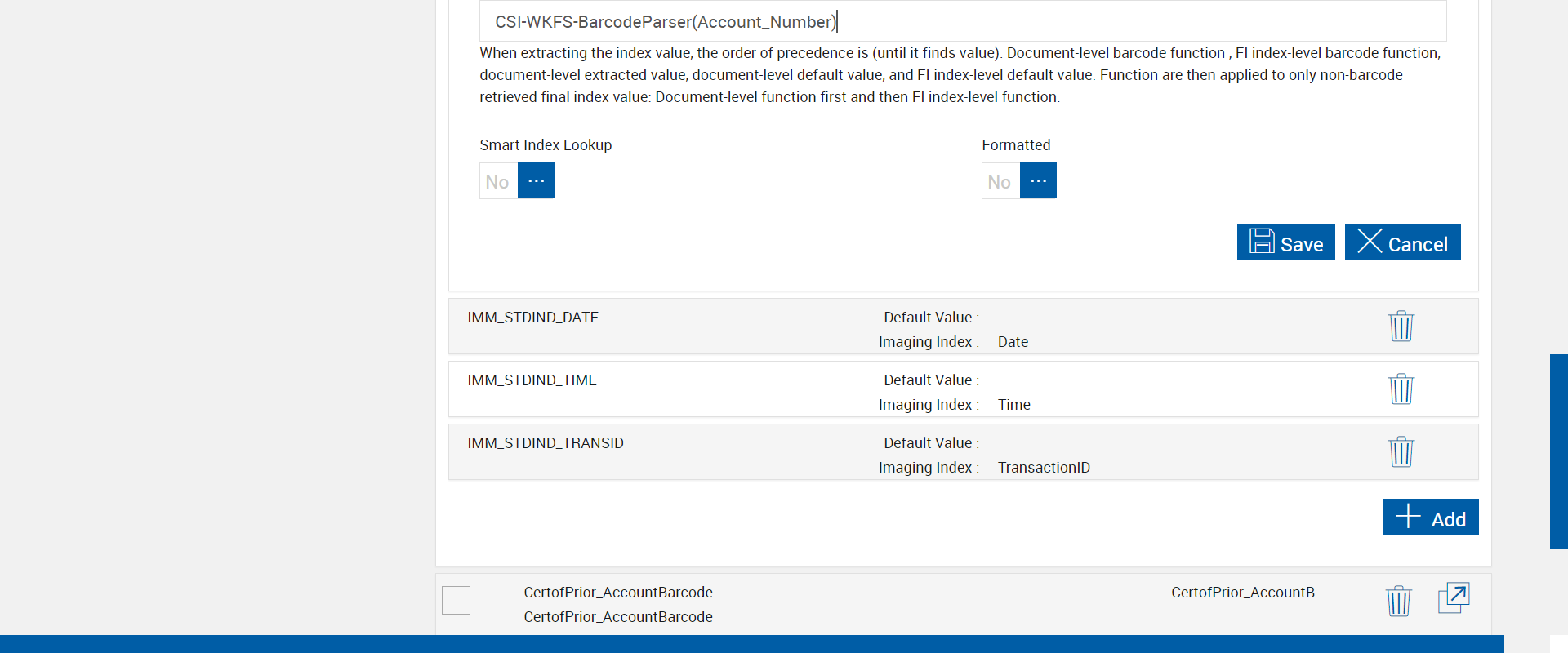Image resolution: width=1568 pixels, height=653 pixels.
Task: Delete the IMM_STDIND_TIME index row
Action: pos(1401,389)
